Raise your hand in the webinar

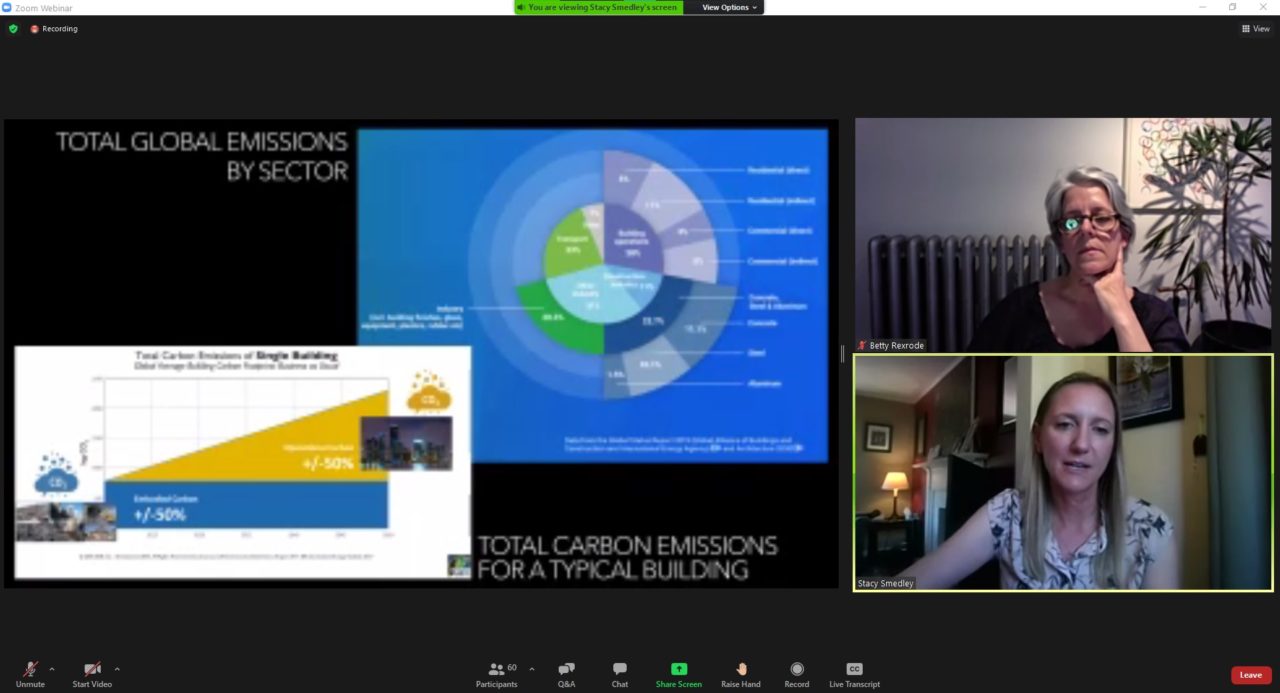[741, 674]
